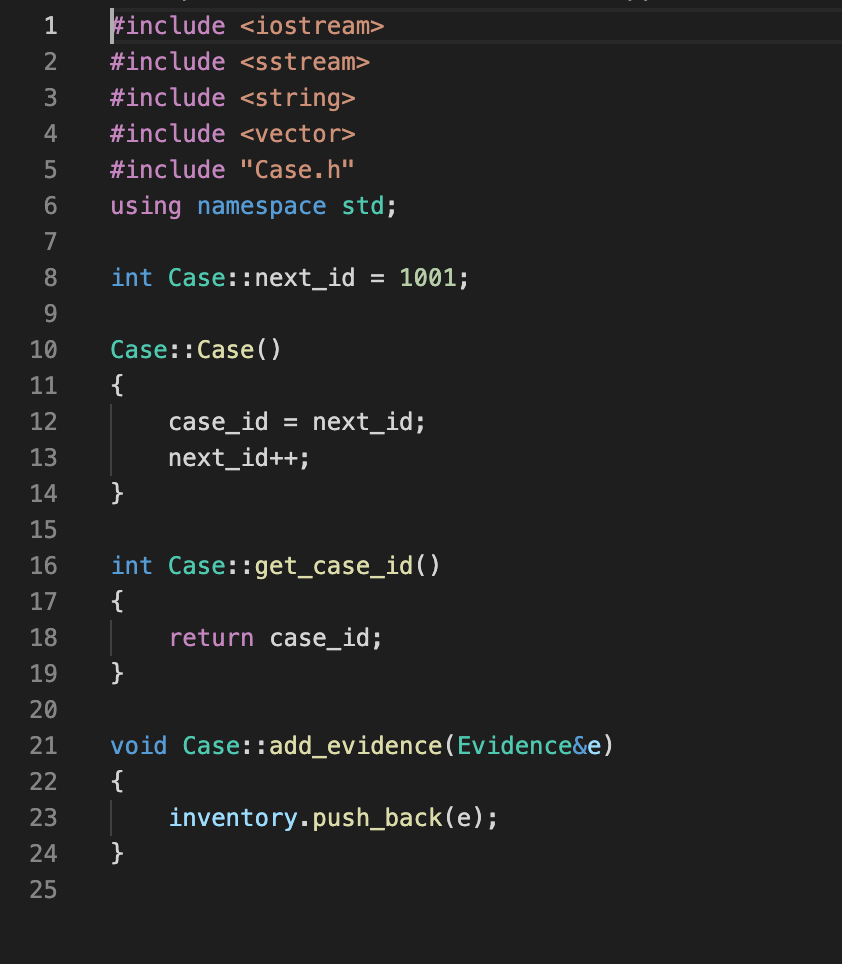Screen dimensions: 842x964
Task: Click next_id in the static initialization line
Action: (305, 279)
